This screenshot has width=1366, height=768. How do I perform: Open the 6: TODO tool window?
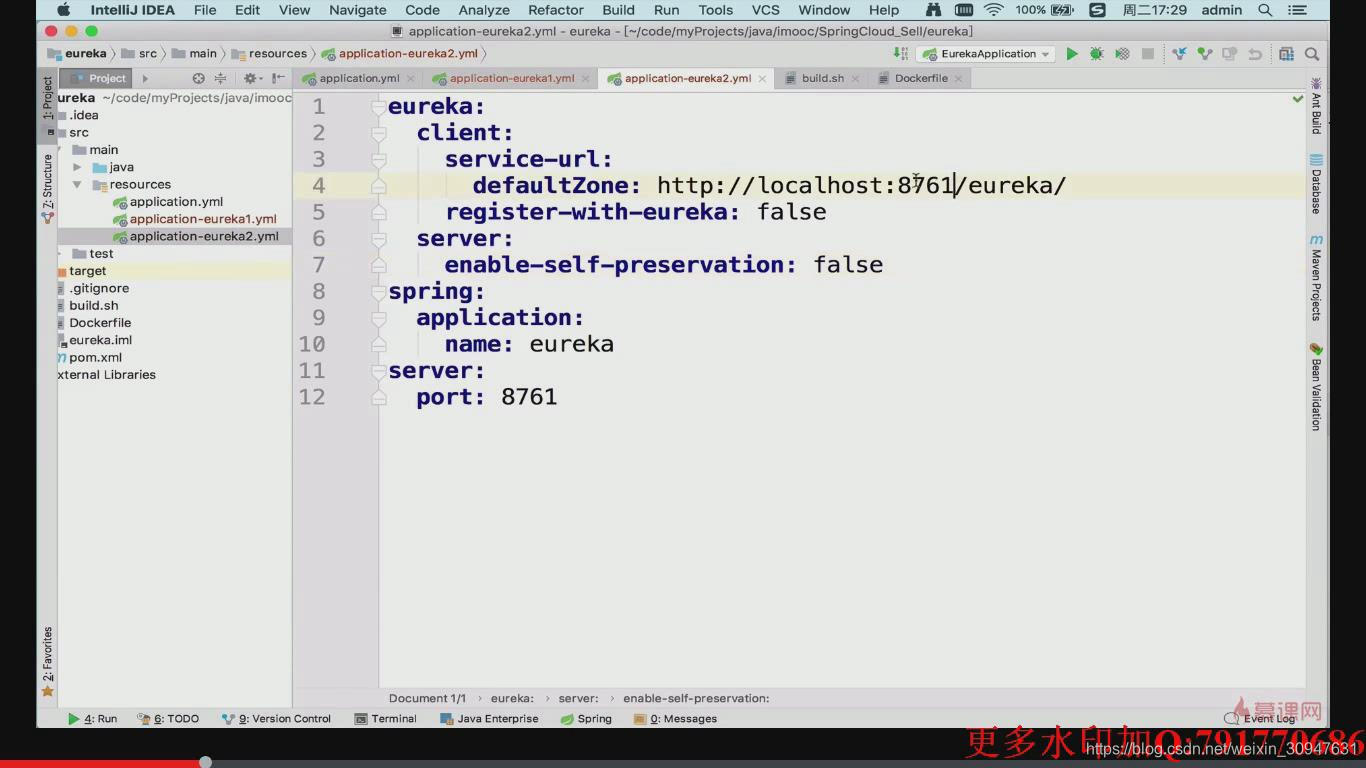pyautogui.click(x=169, y=719)
